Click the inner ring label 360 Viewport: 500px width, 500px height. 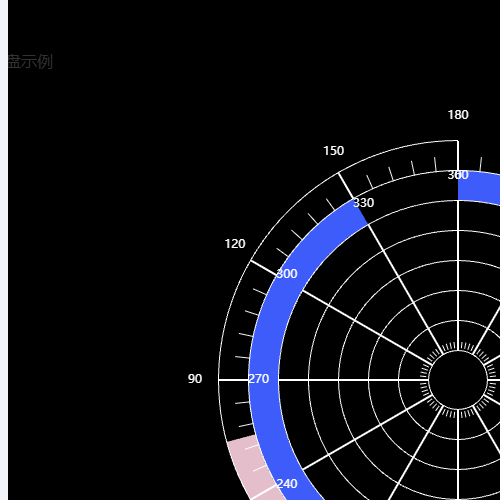coord(458,175)
